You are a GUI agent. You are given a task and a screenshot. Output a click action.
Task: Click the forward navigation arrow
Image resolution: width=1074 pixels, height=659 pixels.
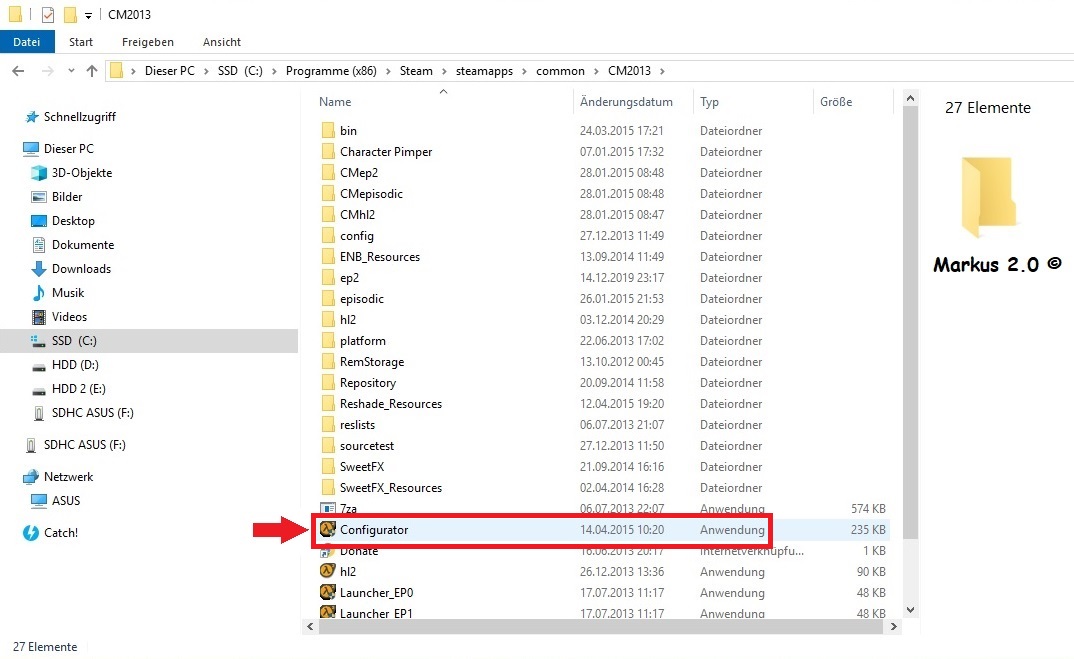[47, 71]
